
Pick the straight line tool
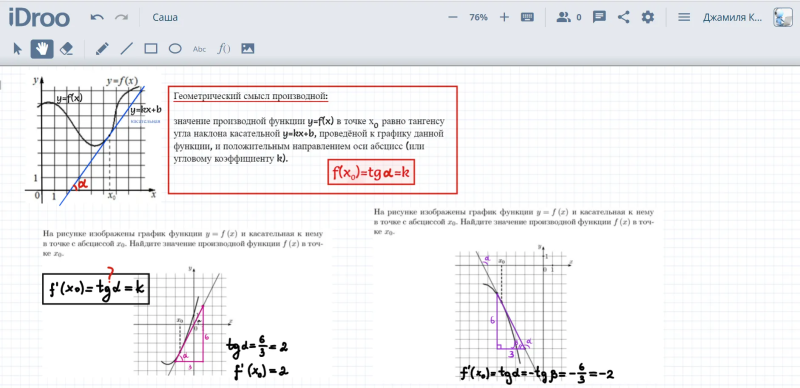126,49
